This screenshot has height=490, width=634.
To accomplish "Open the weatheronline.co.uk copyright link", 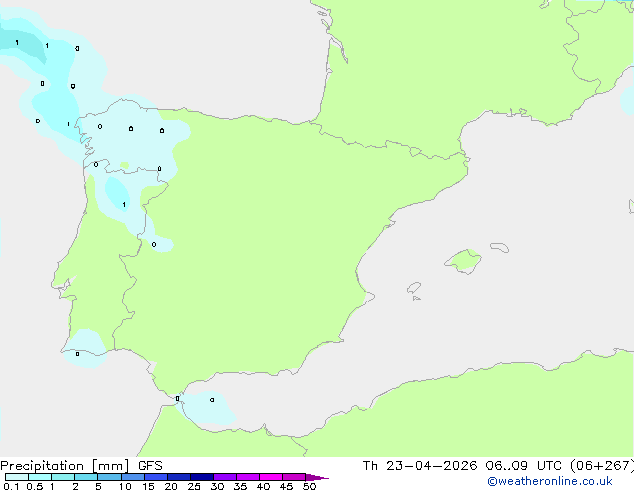I will click(x=549, y=481).
